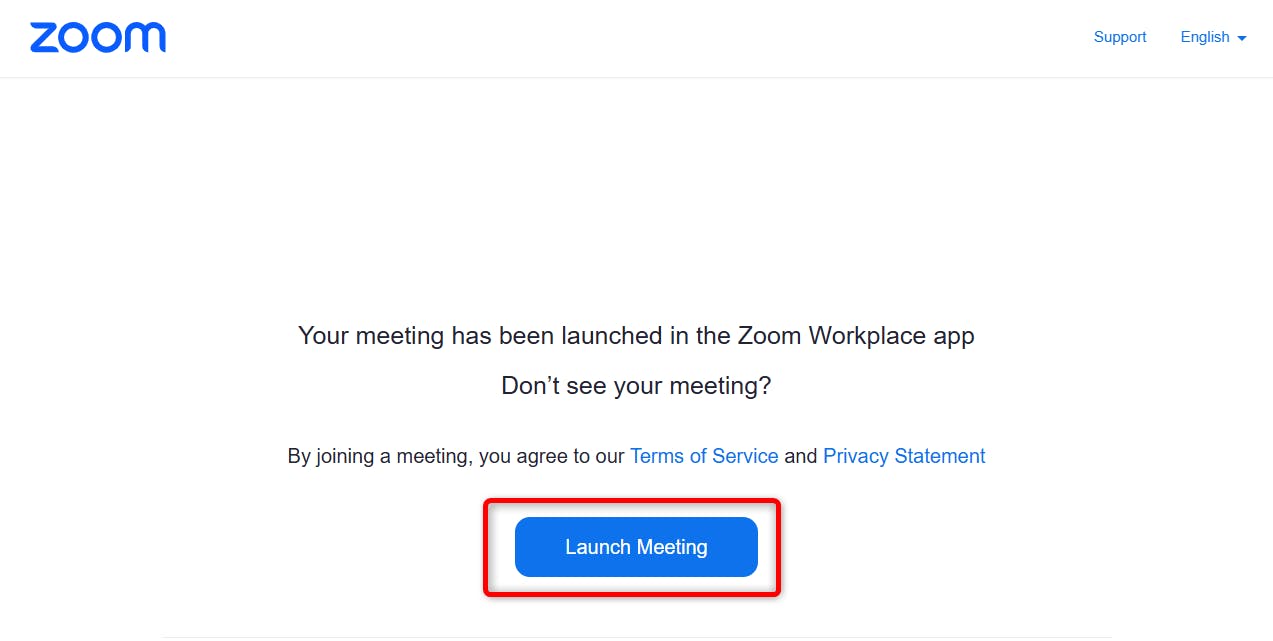
Task: Read Zoom's Privacy Statement
Action: [x=904, y=456]
